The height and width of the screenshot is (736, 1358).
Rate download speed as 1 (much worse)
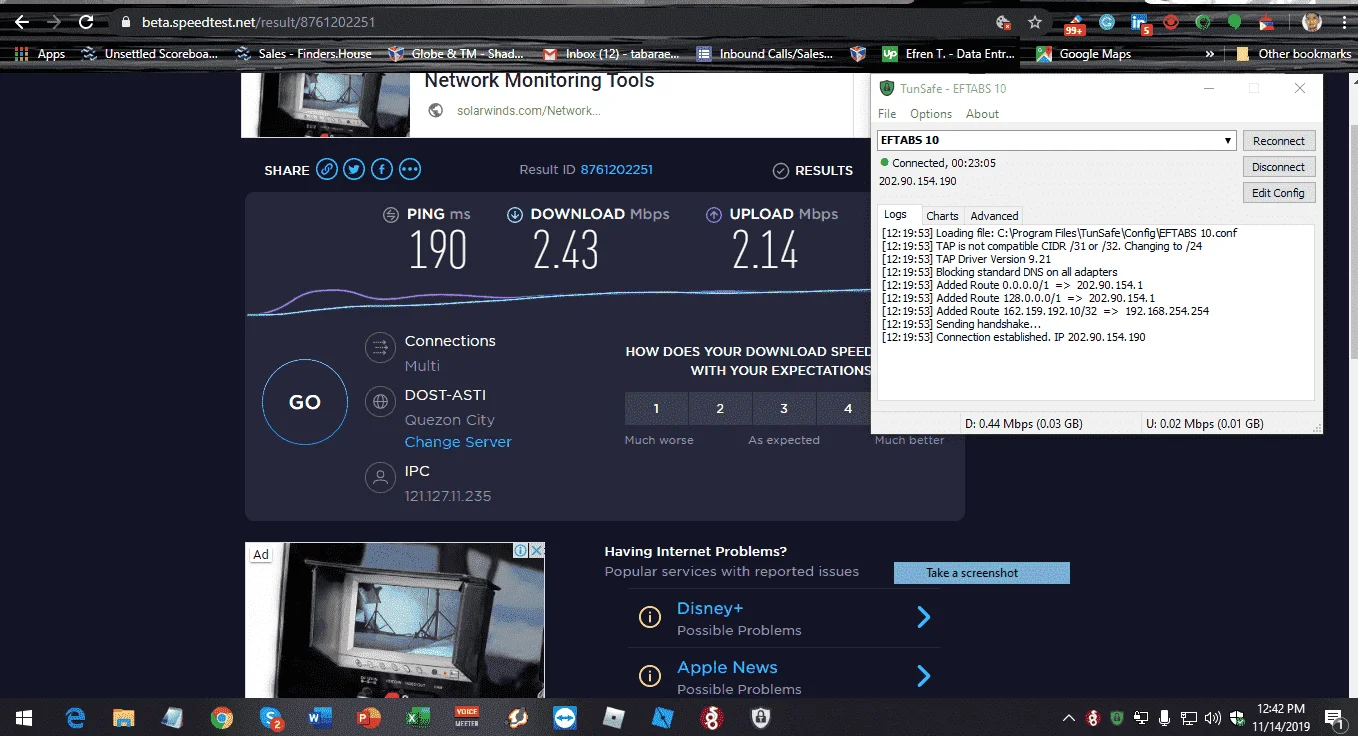(656, 408)
